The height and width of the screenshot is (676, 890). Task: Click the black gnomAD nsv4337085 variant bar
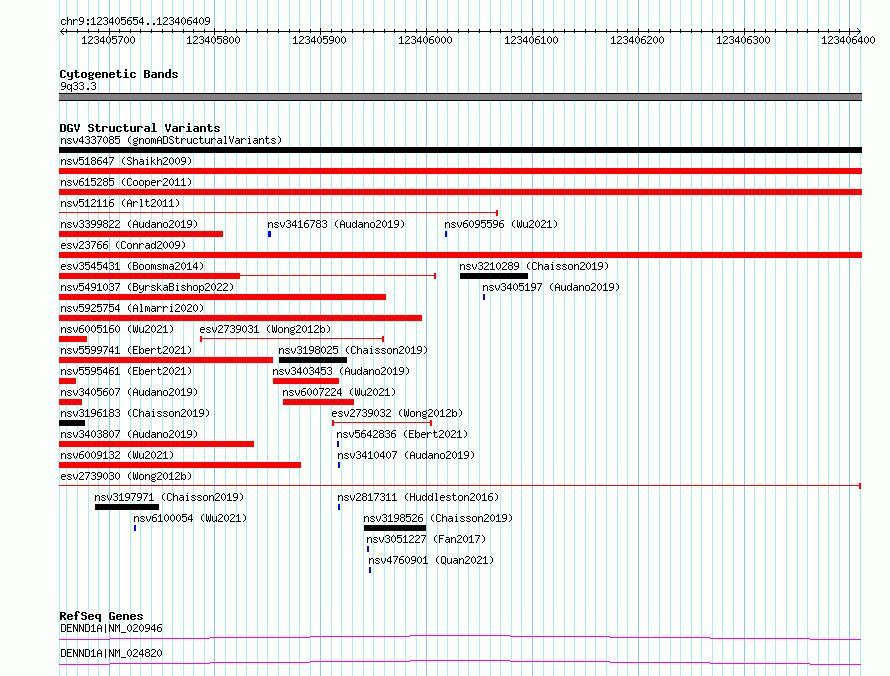[460, 150]
